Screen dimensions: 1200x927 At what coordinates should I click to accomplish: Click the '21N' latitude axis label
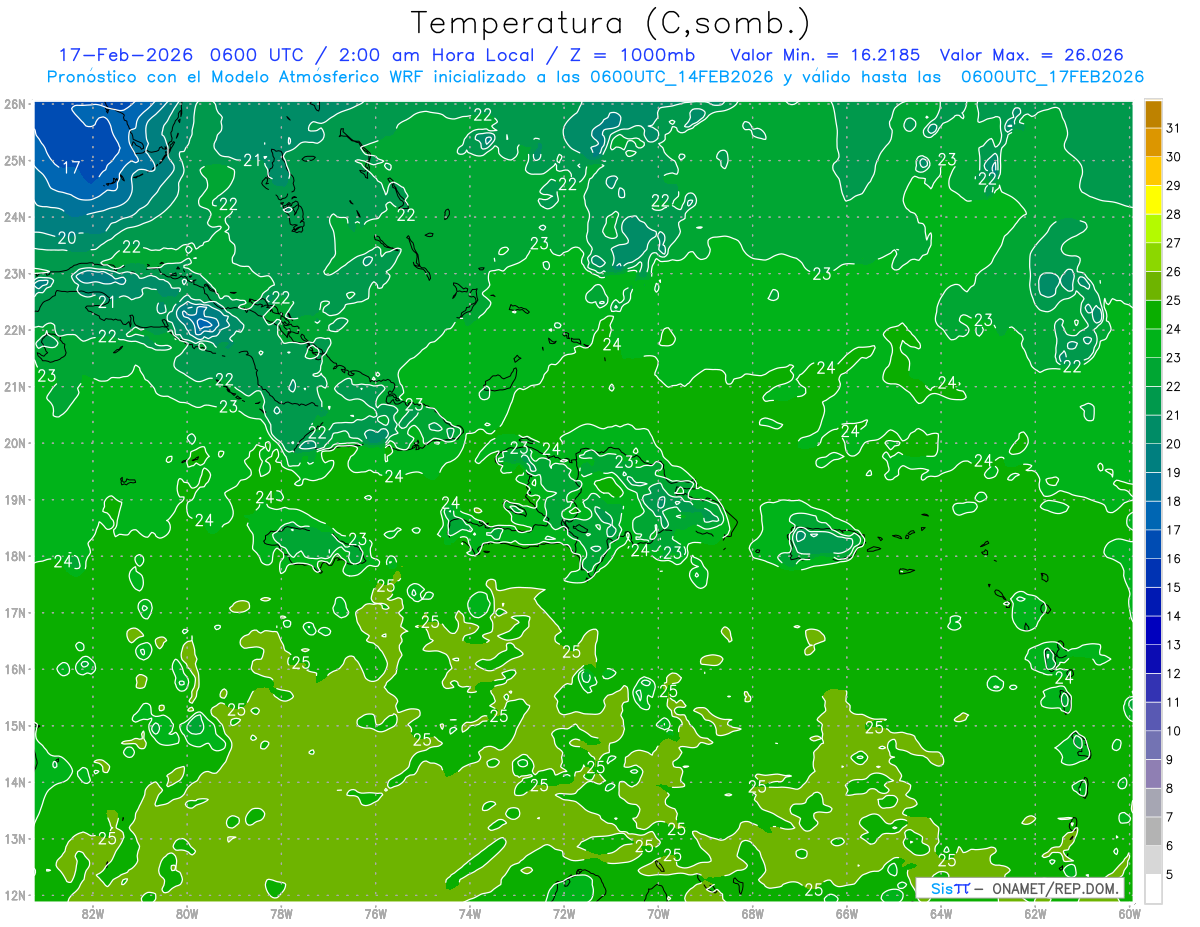click(x=15, y=387)
